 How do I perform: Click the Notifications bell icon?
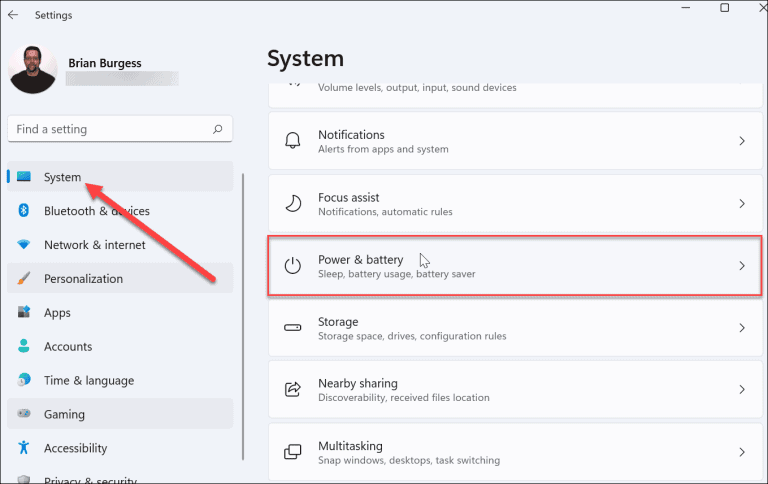293,141
